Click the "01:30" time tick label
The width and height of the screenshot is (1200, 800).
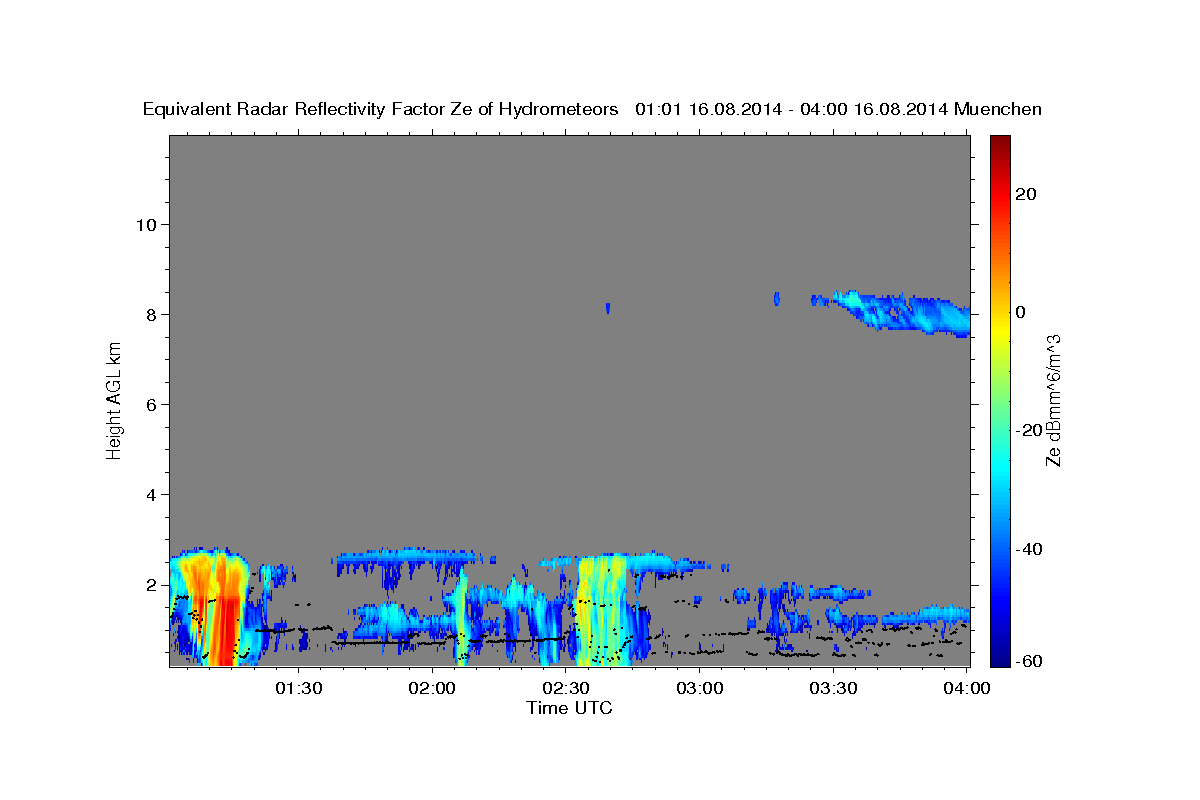298,688
